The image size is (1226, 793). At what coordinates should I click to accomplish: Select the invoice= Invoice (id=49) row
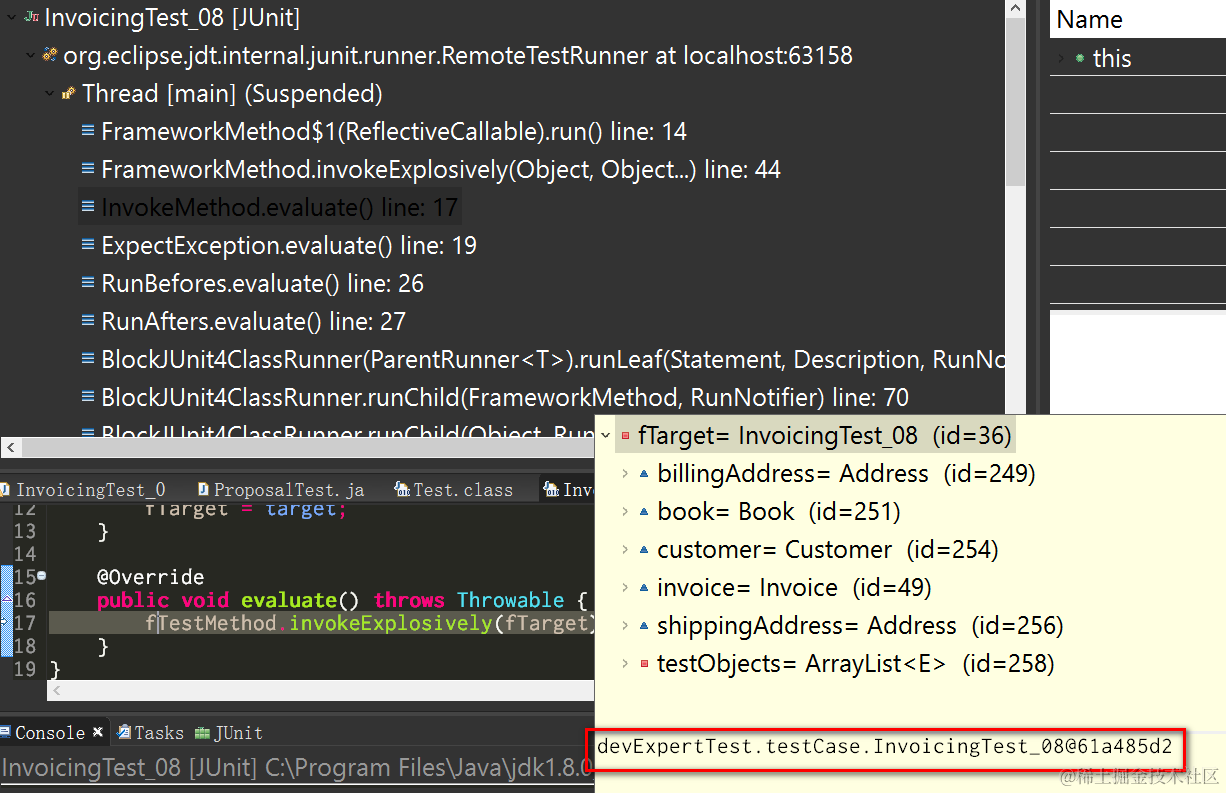tap(794, 588)
